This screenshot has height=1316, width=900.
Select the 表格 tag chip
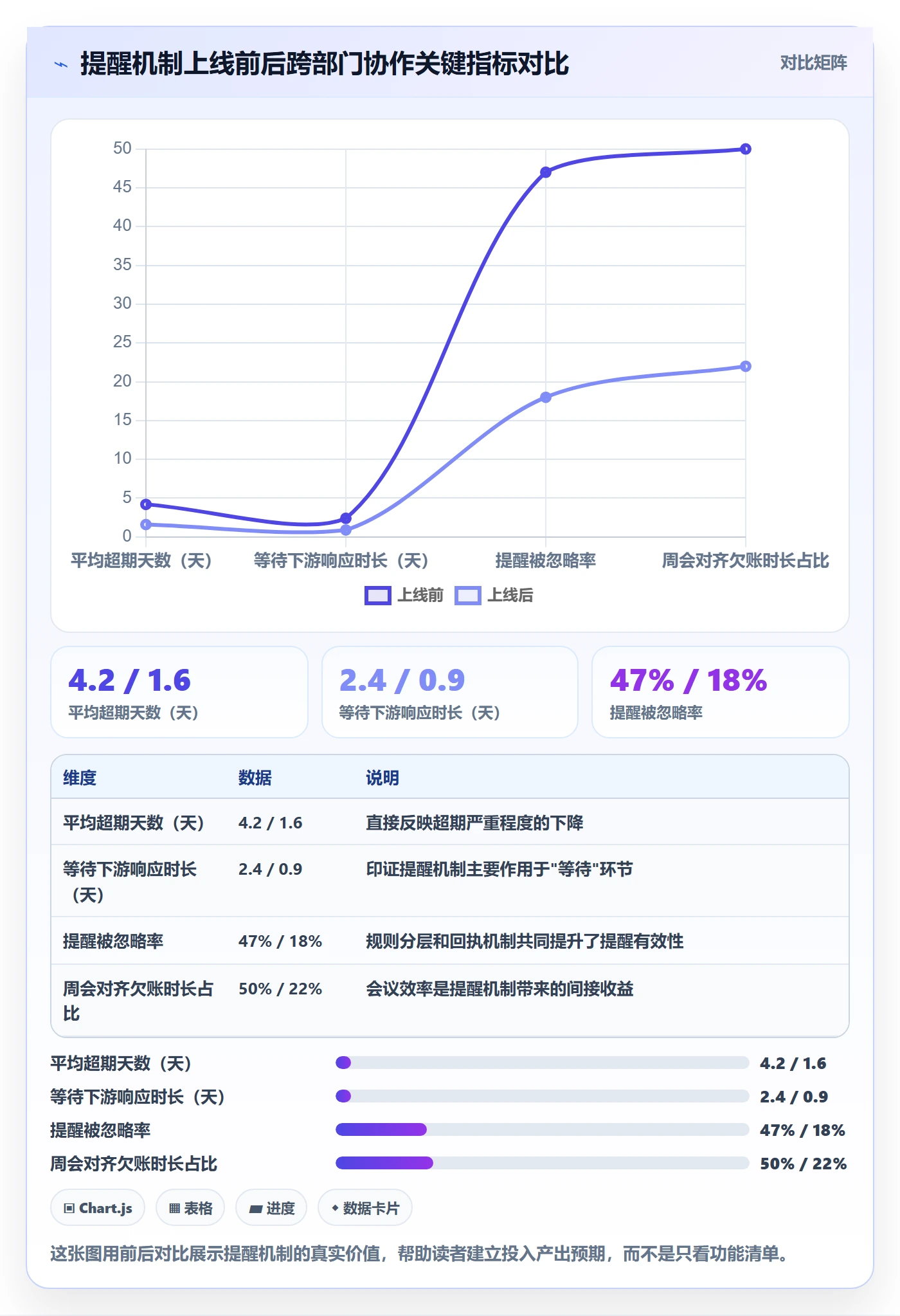[190, 1208]
